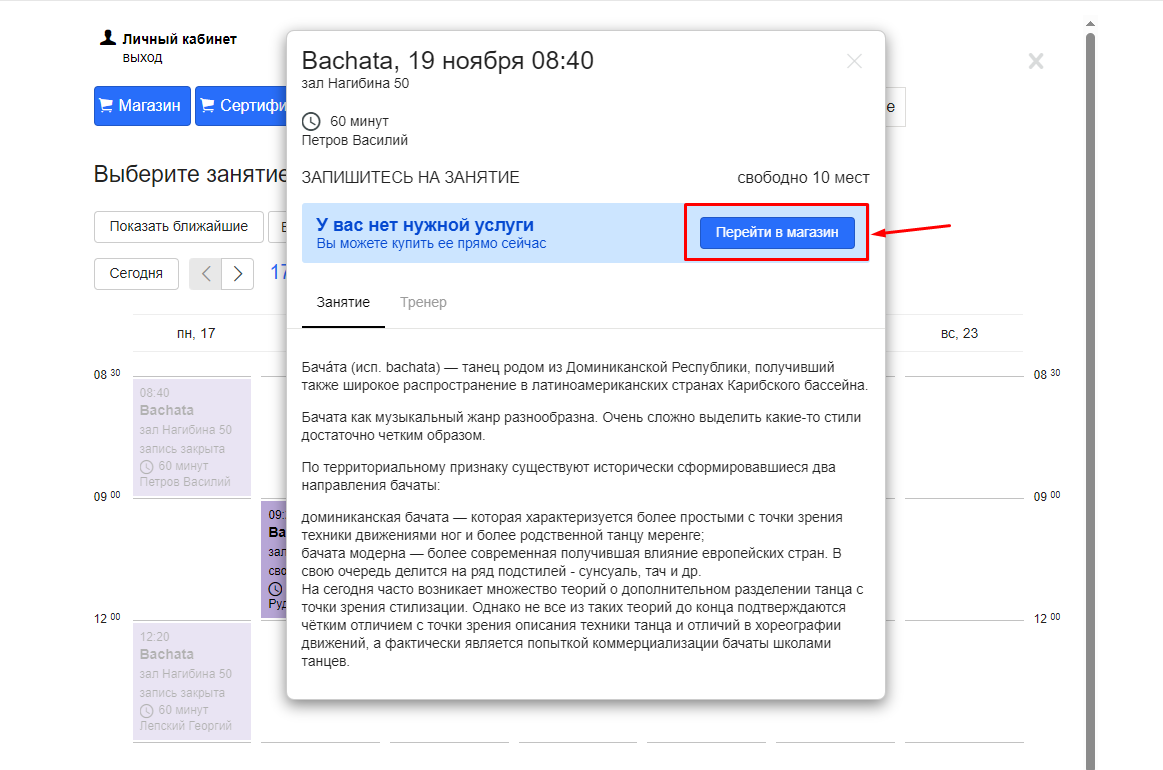Viewport: 1163px width, 770px height.
Task: Click 'зал Нагибина 50' under the popup title
Action: coord(355,83)
